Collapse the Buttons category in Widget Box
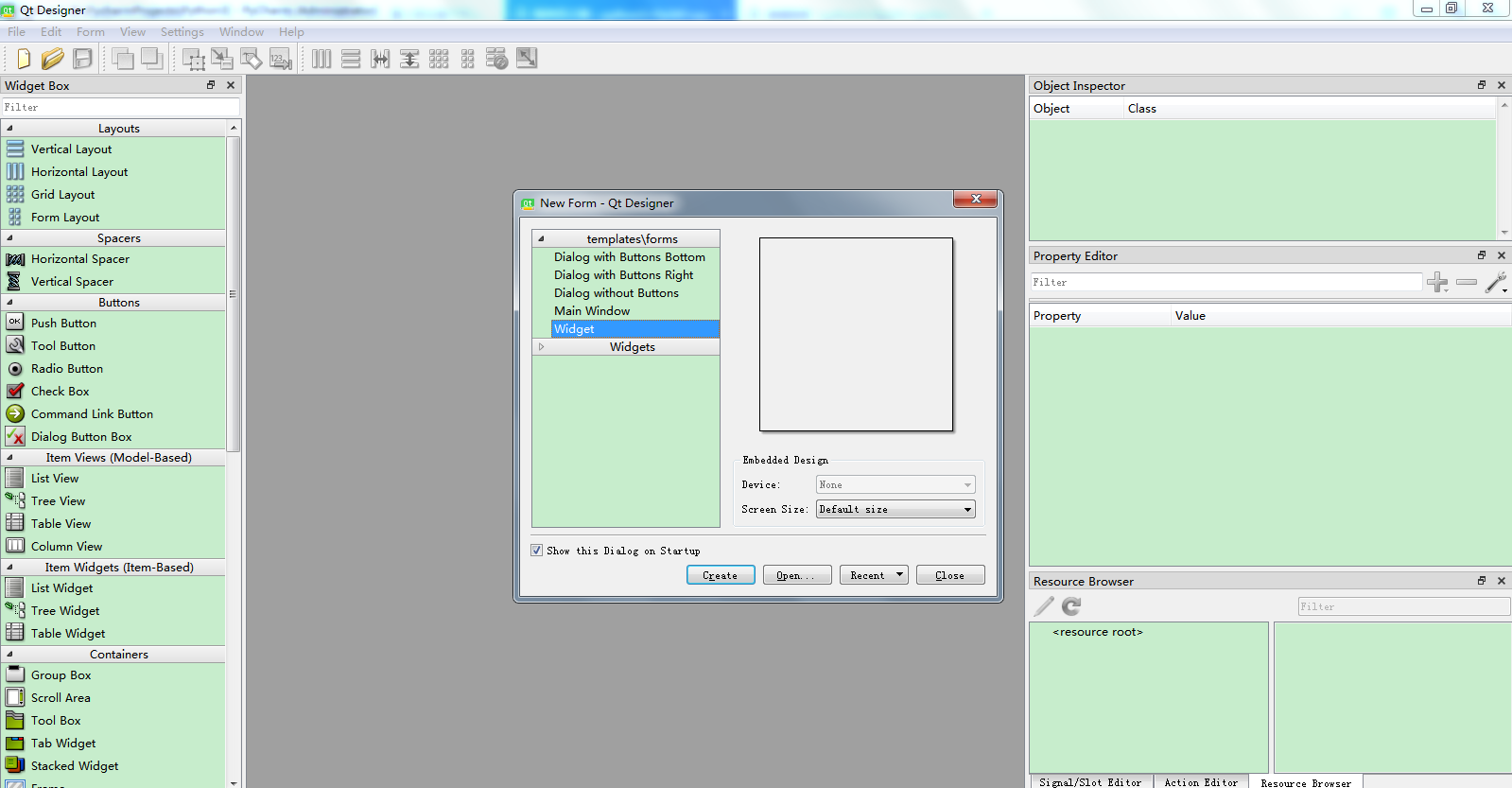 (10, 303)
